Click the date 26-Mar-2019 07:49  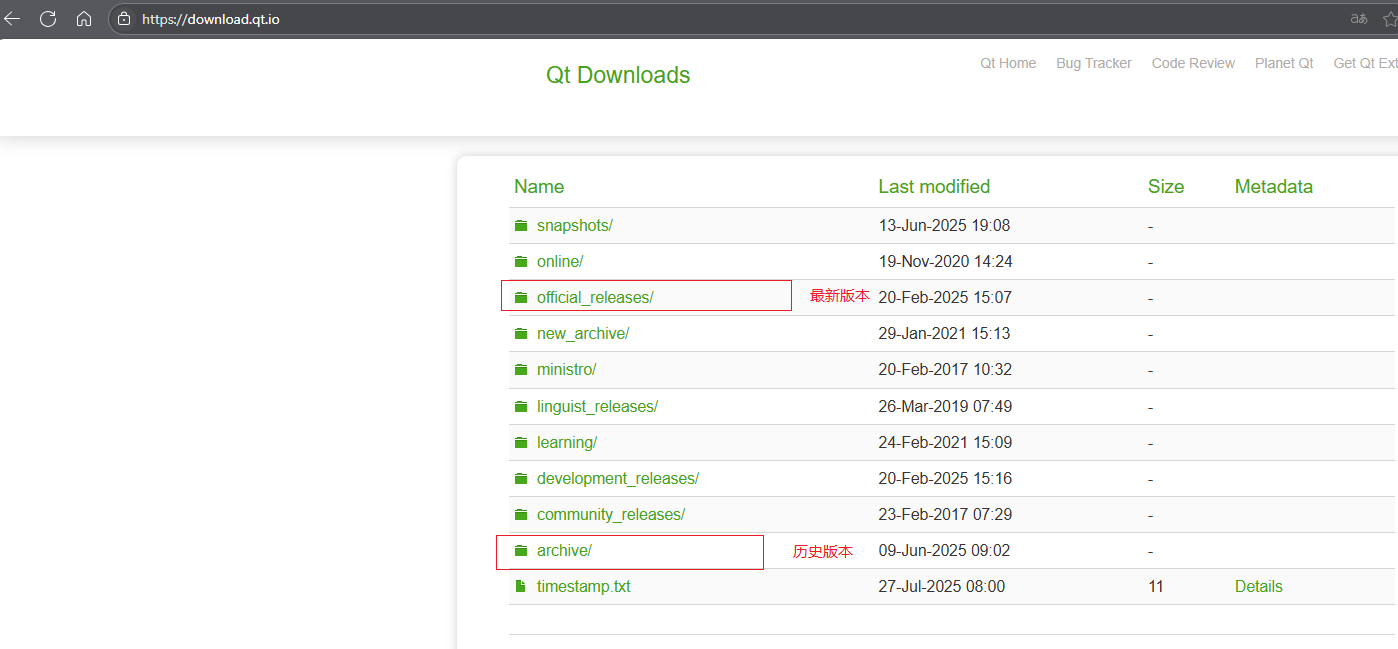(945, 407)
